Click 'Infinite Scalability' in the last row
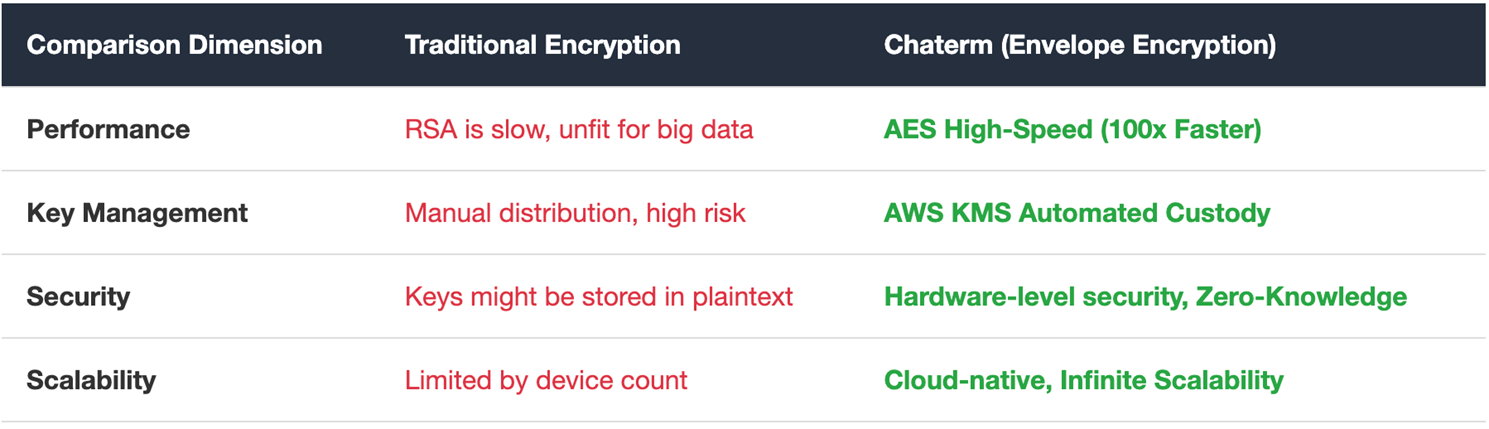The height and width of the screenshot is (429, 1489). (1172, 380)
